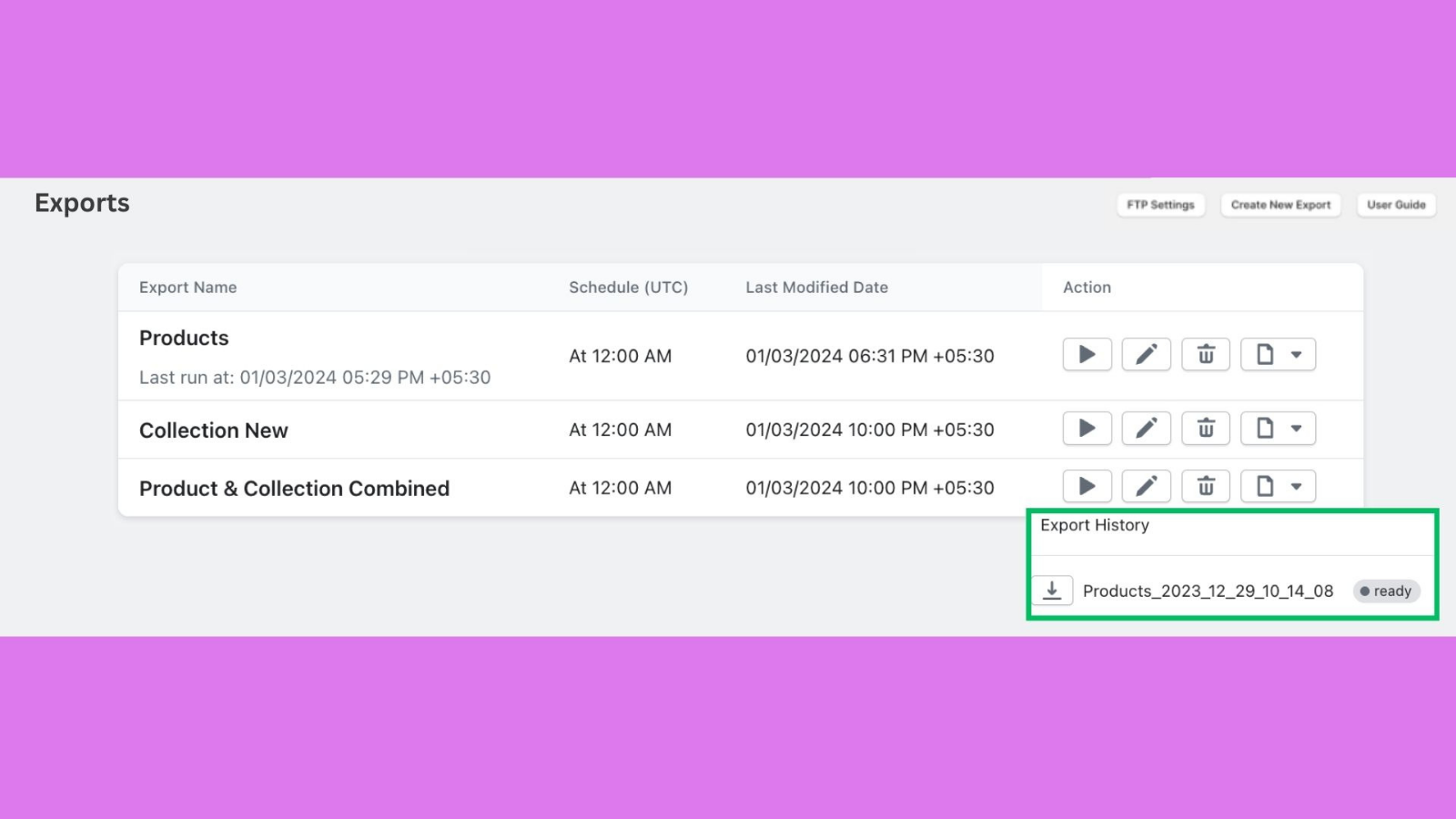Edit the Products export
The image size is (1456, 819).
click(x=1146, y=355)
